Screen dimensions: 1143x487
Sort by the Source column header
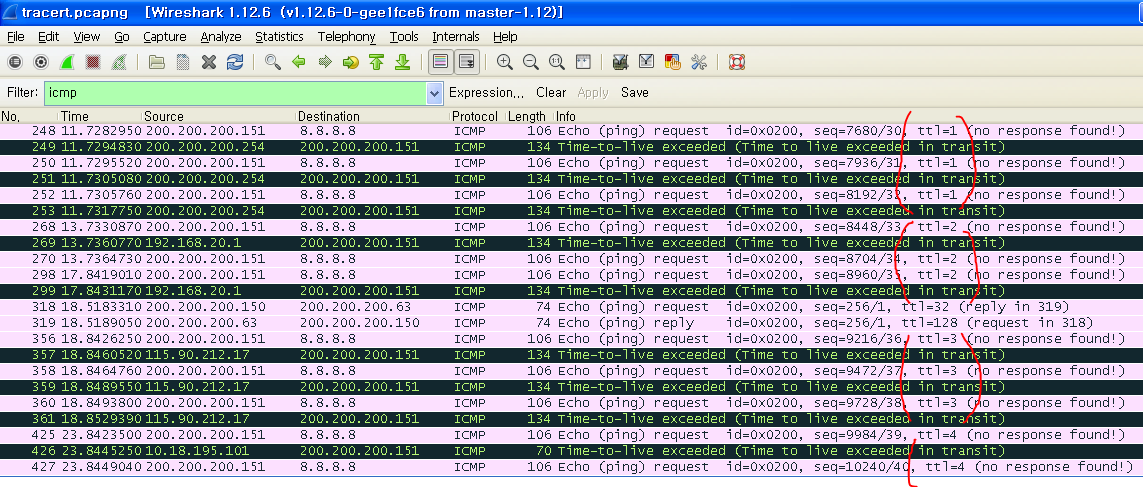pyautogui.click(x=219, y=116)
